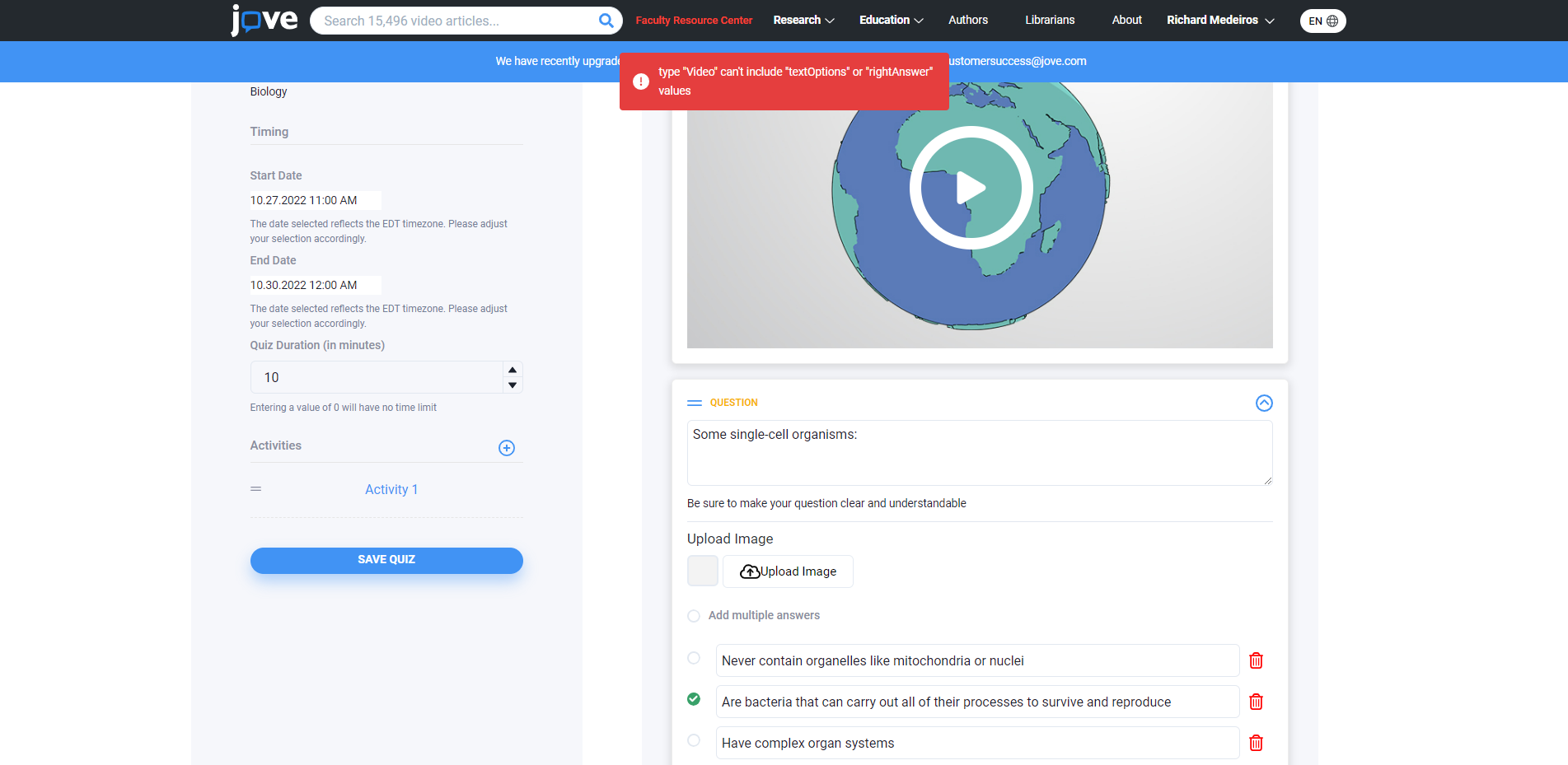Play the globe video
Viewport: 1568px width, 765px height.
(x=971, y=188)
